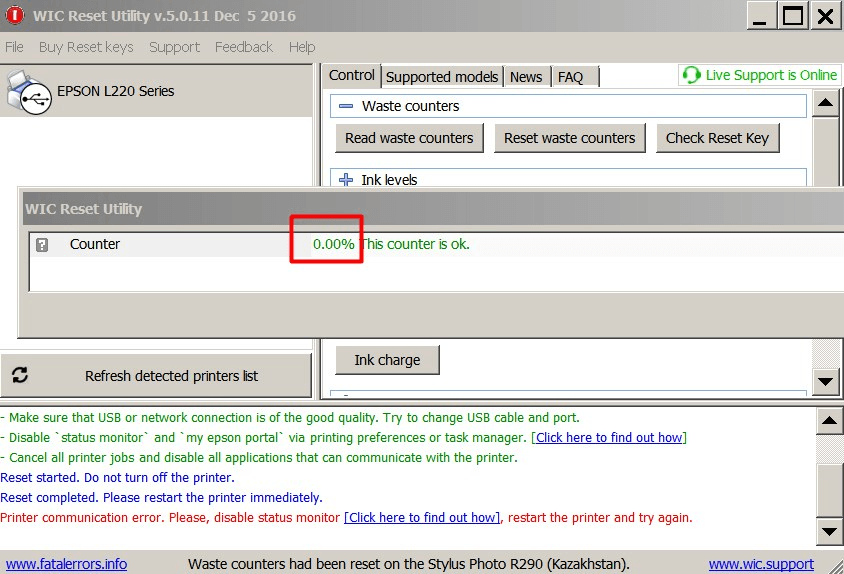Click log panel scroll up arrow
This screenshot has width=844, height=574.
(829, 421)
